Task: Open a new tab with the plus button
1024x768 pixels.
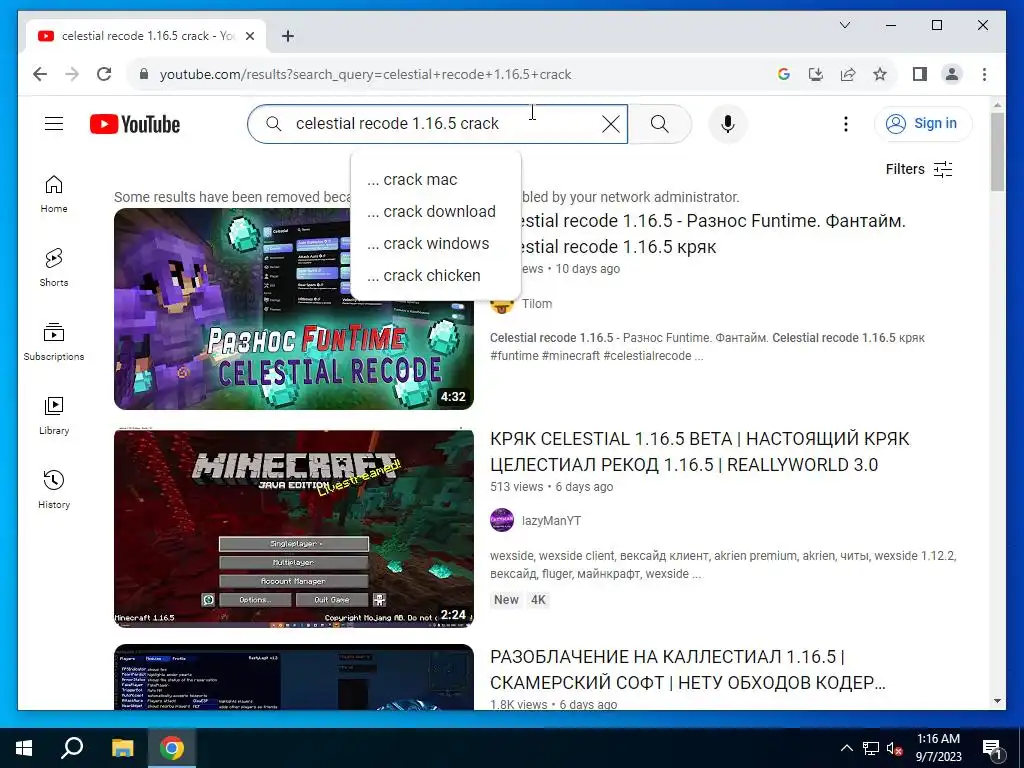Action: point(287,36)
